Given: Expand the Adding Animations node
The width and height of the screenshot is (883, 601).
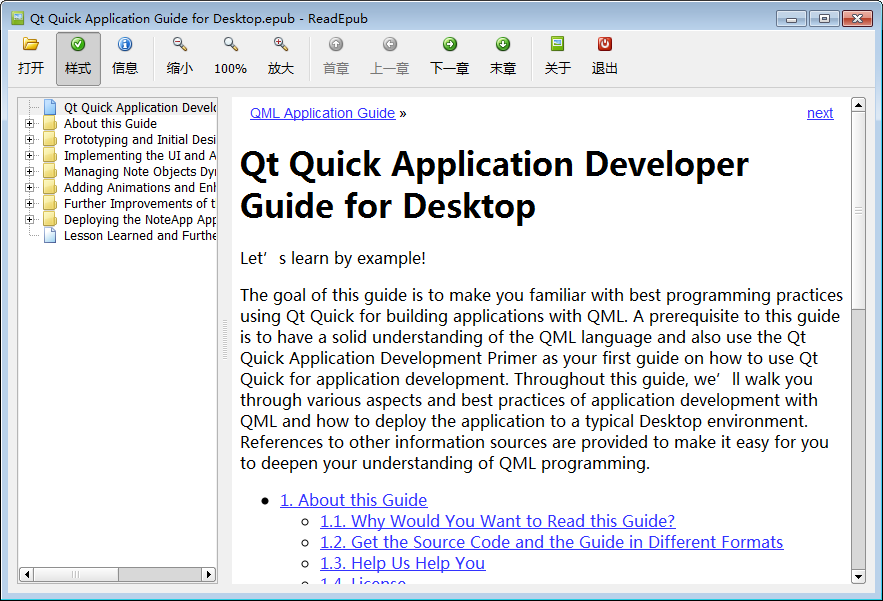Looking at the screenshot, I should click(29, 188).
